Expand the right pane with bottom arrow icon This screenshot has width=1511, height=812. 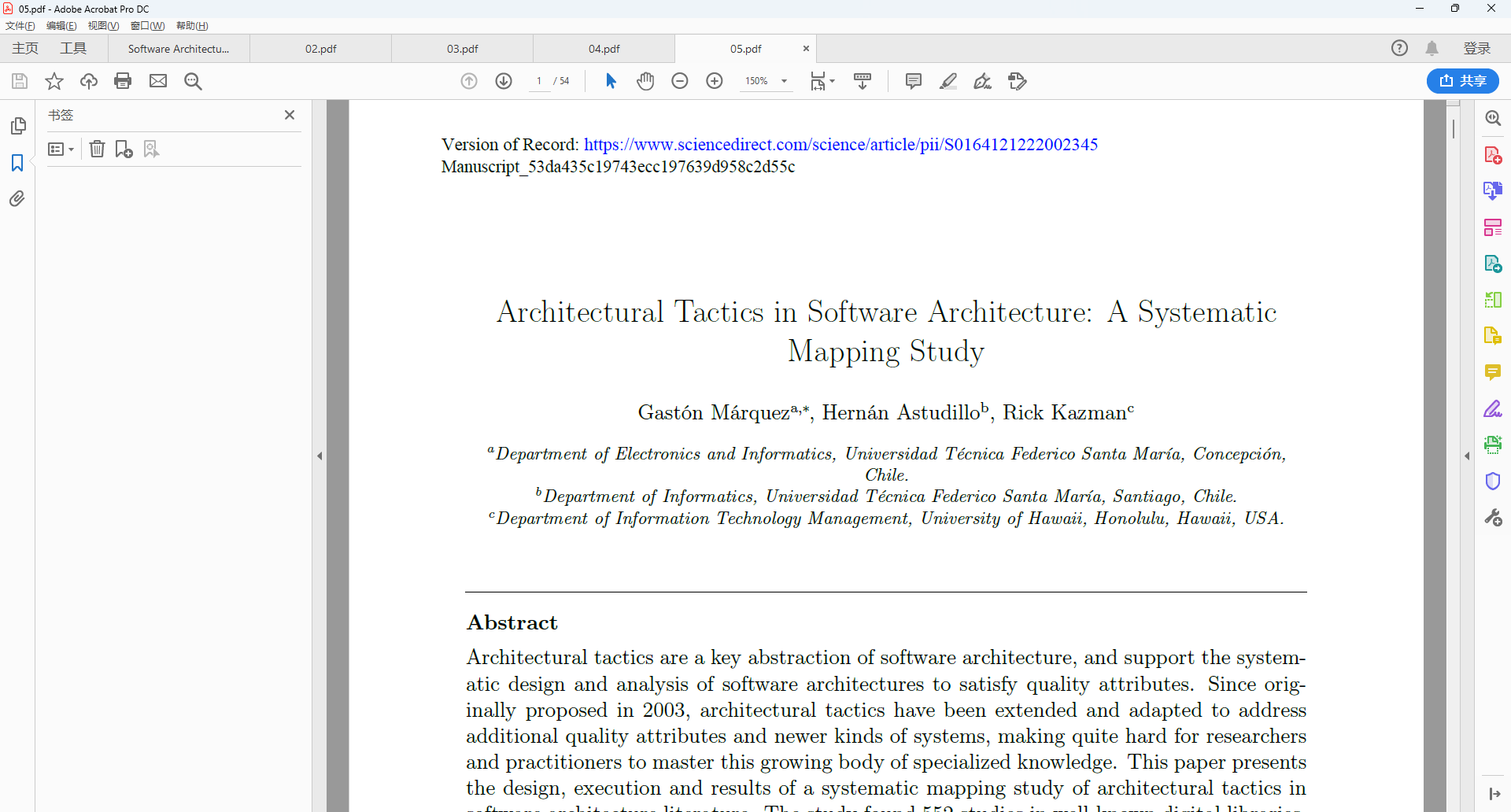[x=1494, y=794]
